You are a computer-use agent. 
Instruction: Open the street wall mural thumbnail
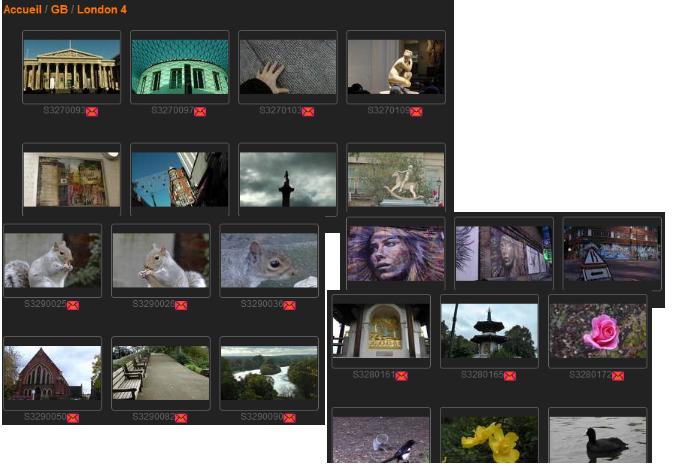click(x=504, y=254)
